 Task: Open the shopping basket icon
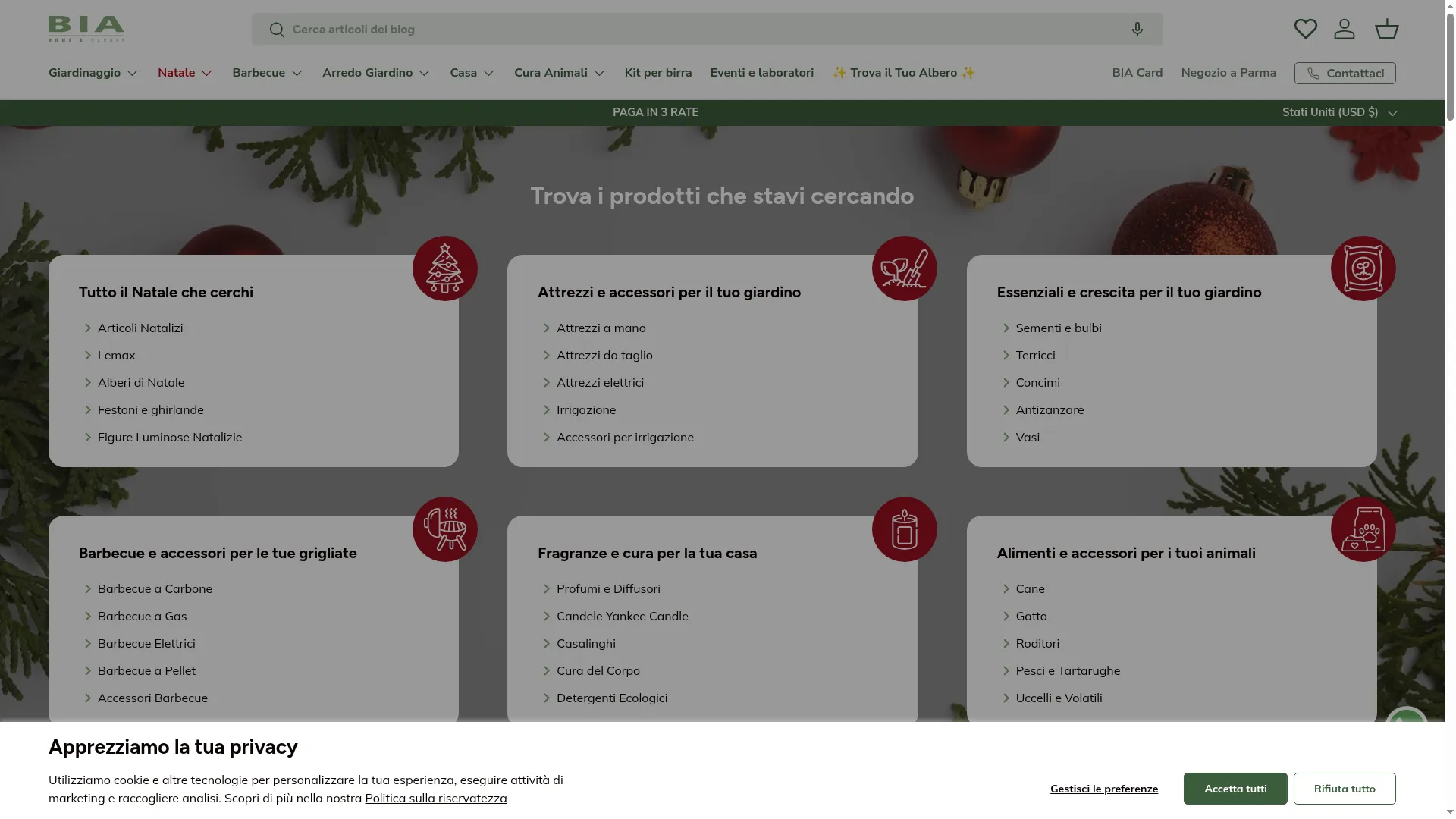pyautogui.click(x=1386, y=29)
